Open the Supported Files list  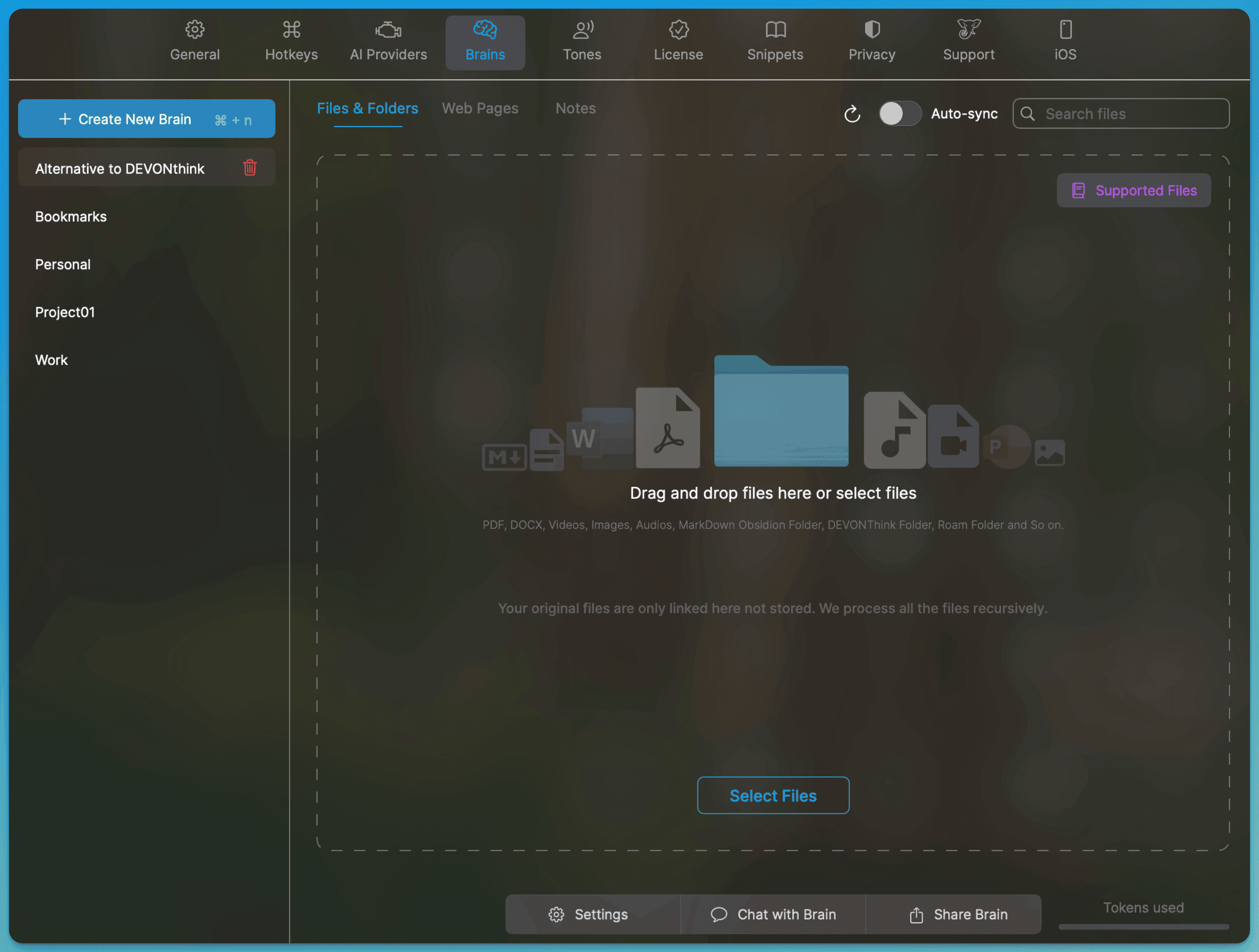[x=1134, y=191]
